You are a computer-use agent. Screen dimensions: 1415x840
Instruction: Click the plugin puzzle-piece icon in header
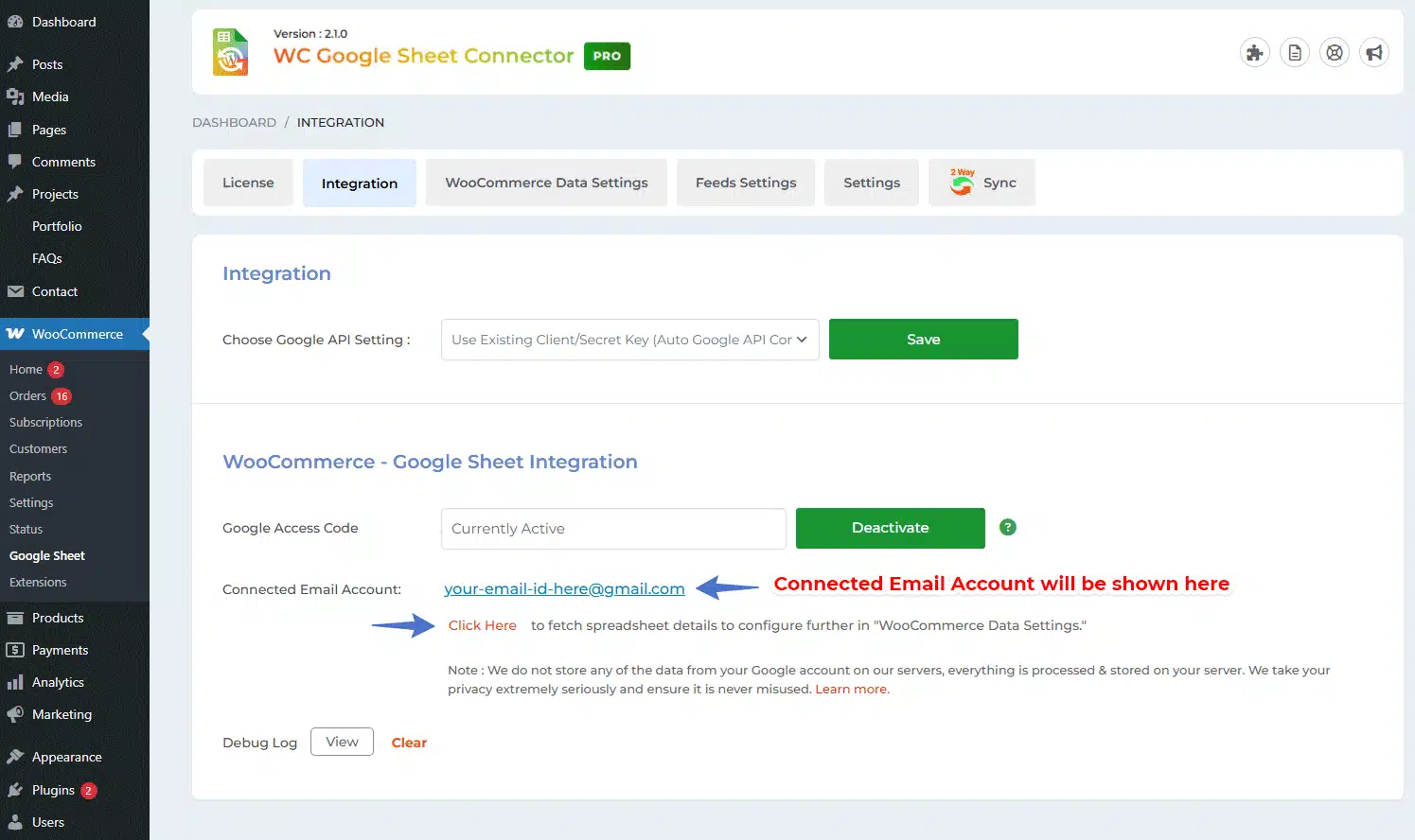point(1254,53)
